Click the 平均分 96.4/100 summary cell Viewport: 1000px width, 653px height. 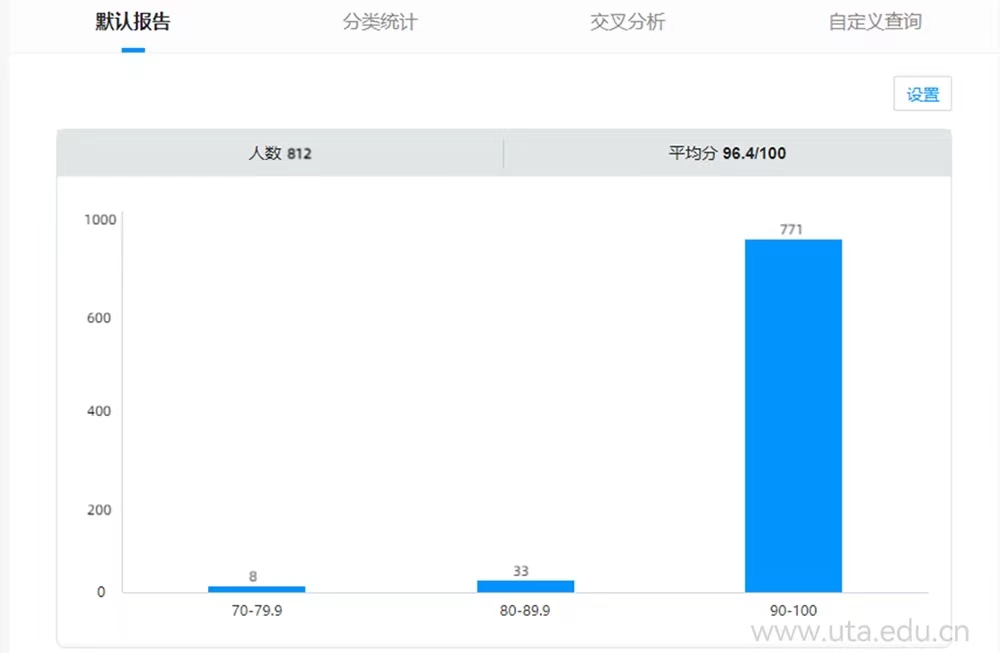coord(727,154)
